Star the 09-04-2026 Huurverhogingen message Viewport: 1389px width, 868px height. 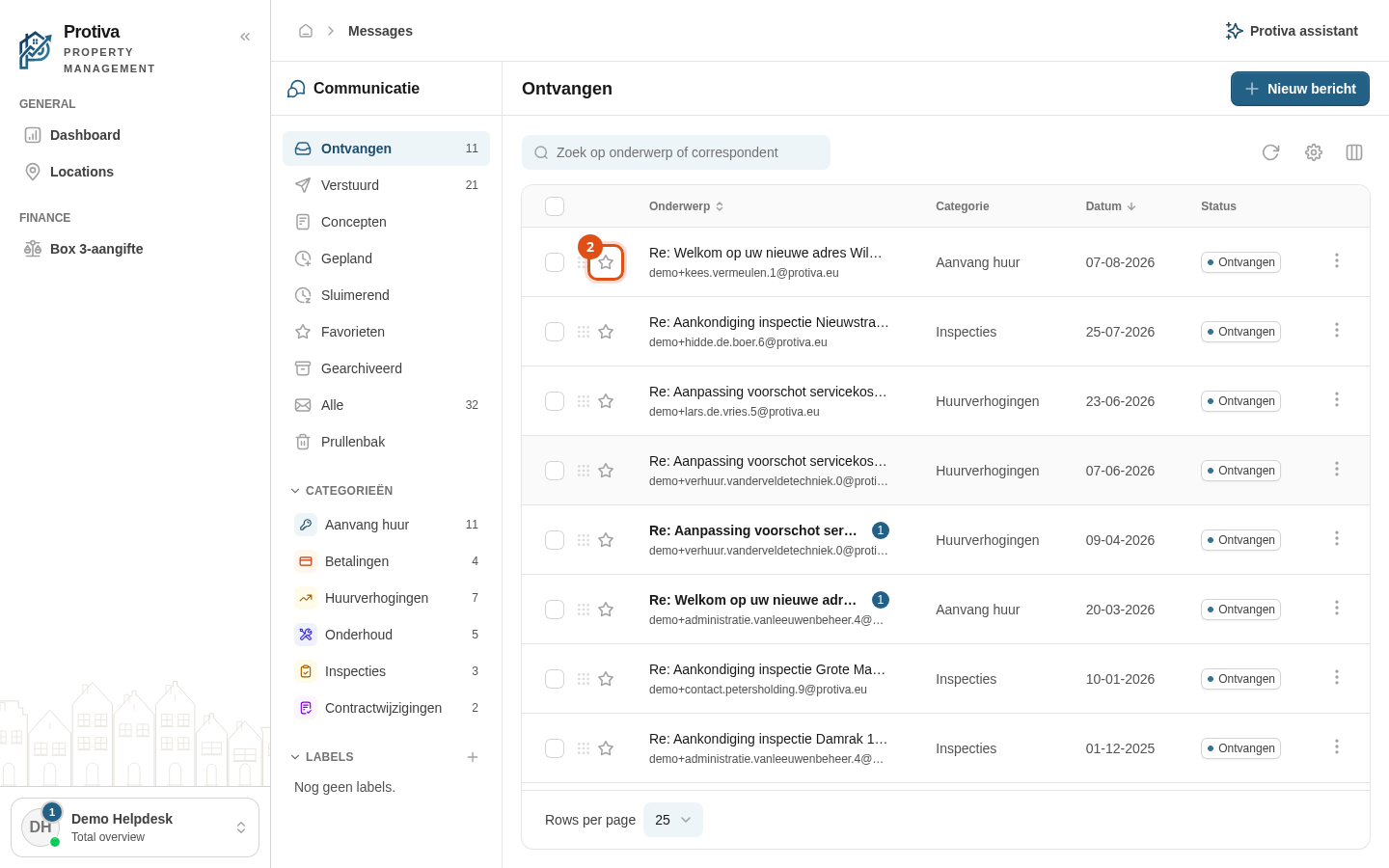point(606,540)
